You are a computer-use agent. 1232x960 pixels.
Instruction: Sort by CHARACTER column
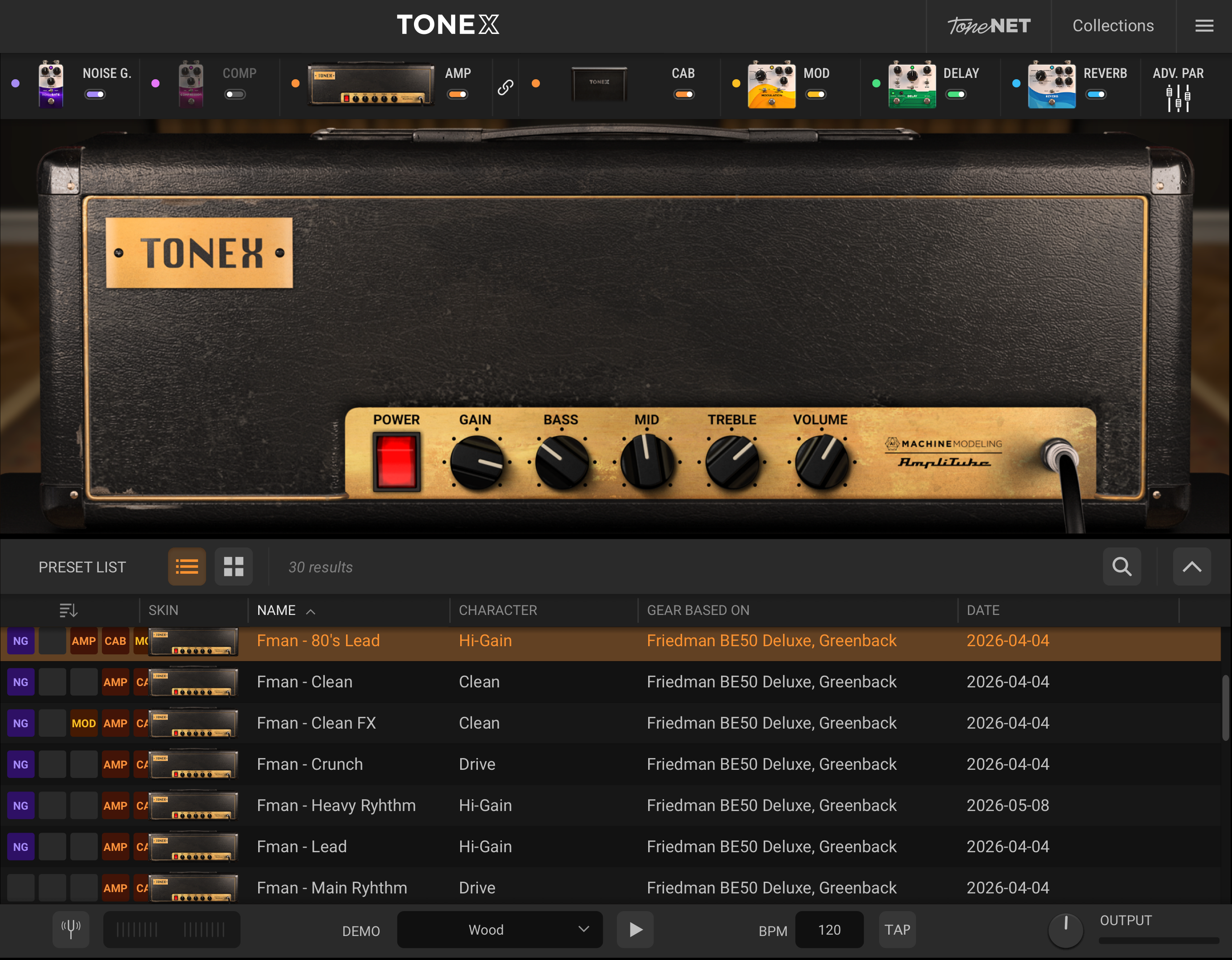point(498,610)
